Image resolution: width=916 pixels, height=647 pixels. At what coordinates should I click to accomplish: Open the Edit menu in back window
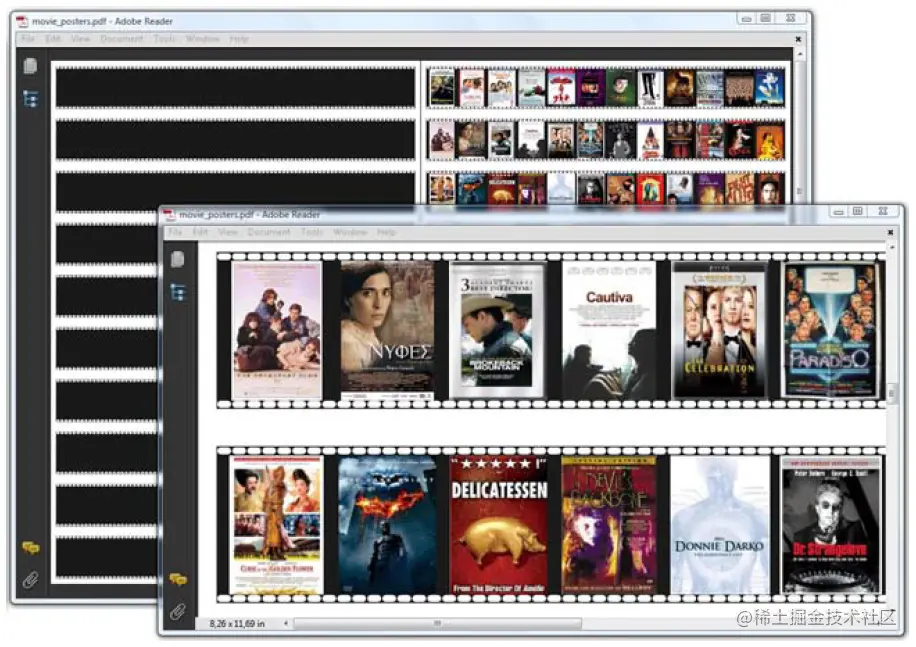(53, 39)
